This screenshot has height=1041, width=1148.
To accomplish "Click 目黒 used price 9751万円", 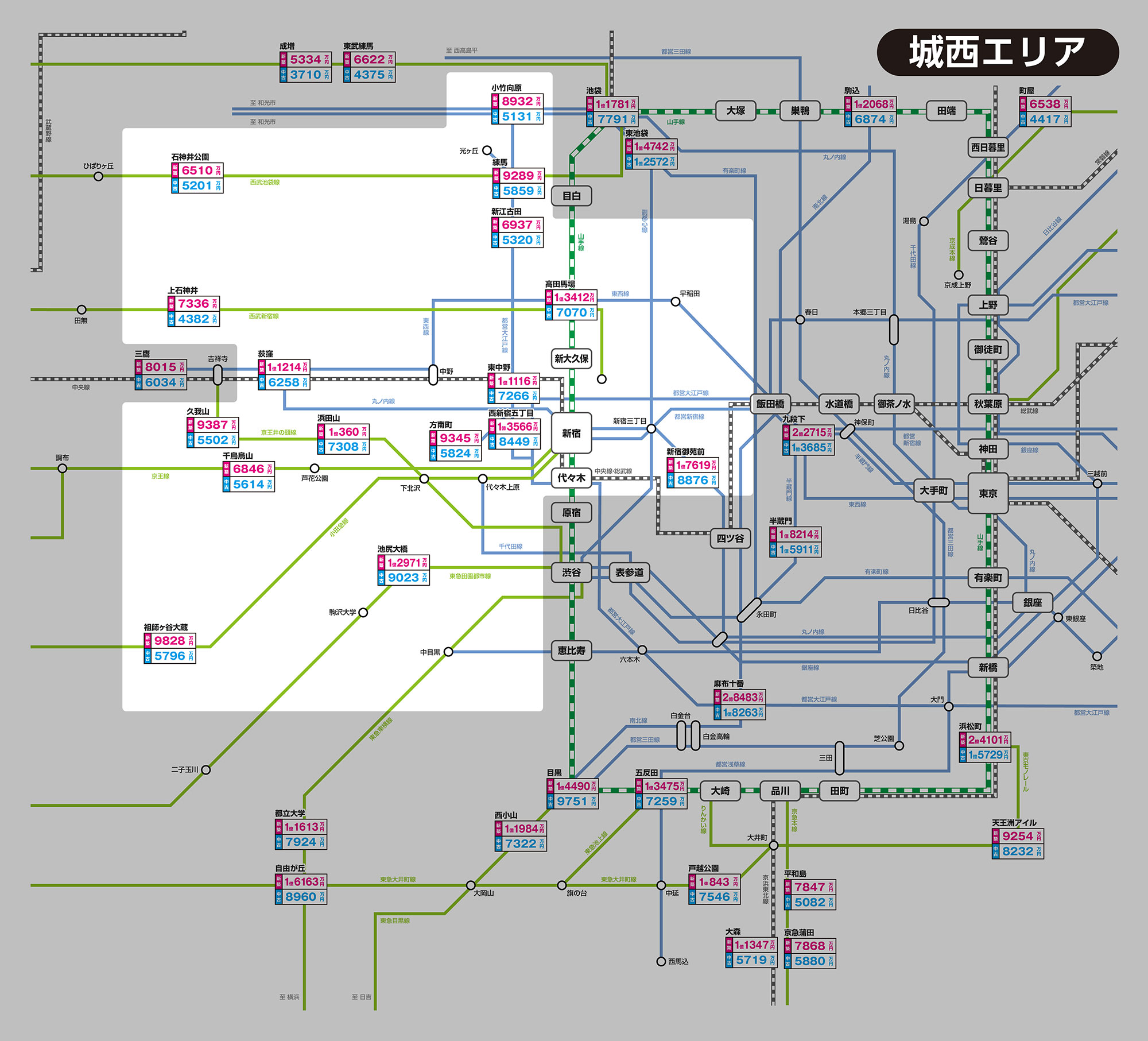I will coord(573,801).
